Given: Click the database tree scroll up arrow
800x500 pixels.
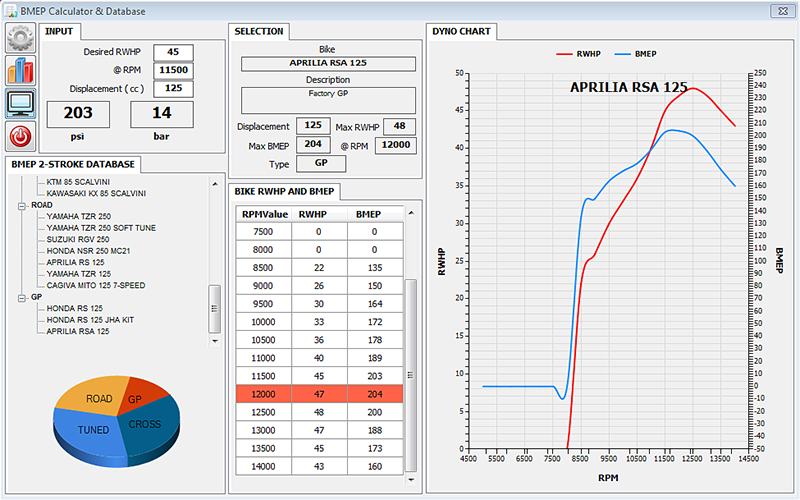Looking at the screenshot, I should point(215,184).
